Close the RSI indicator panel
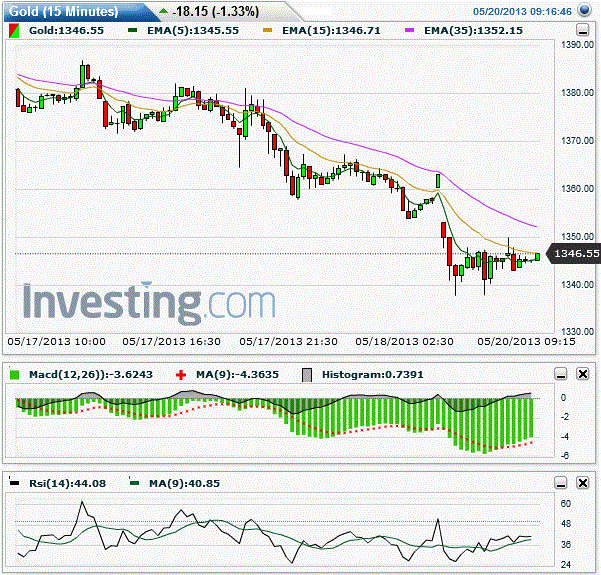This screenshot has width=601, height=575. click(583, 483)
